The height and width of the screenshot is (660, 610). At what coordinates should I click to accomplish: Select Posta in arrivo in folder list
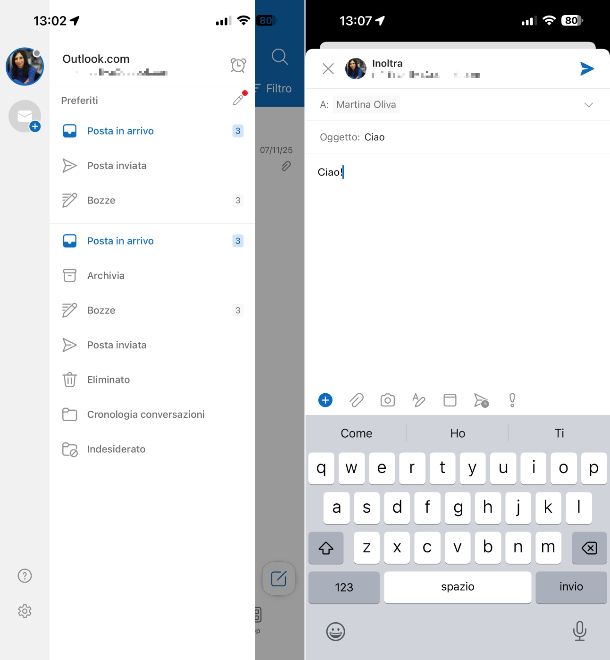[152, 241]
